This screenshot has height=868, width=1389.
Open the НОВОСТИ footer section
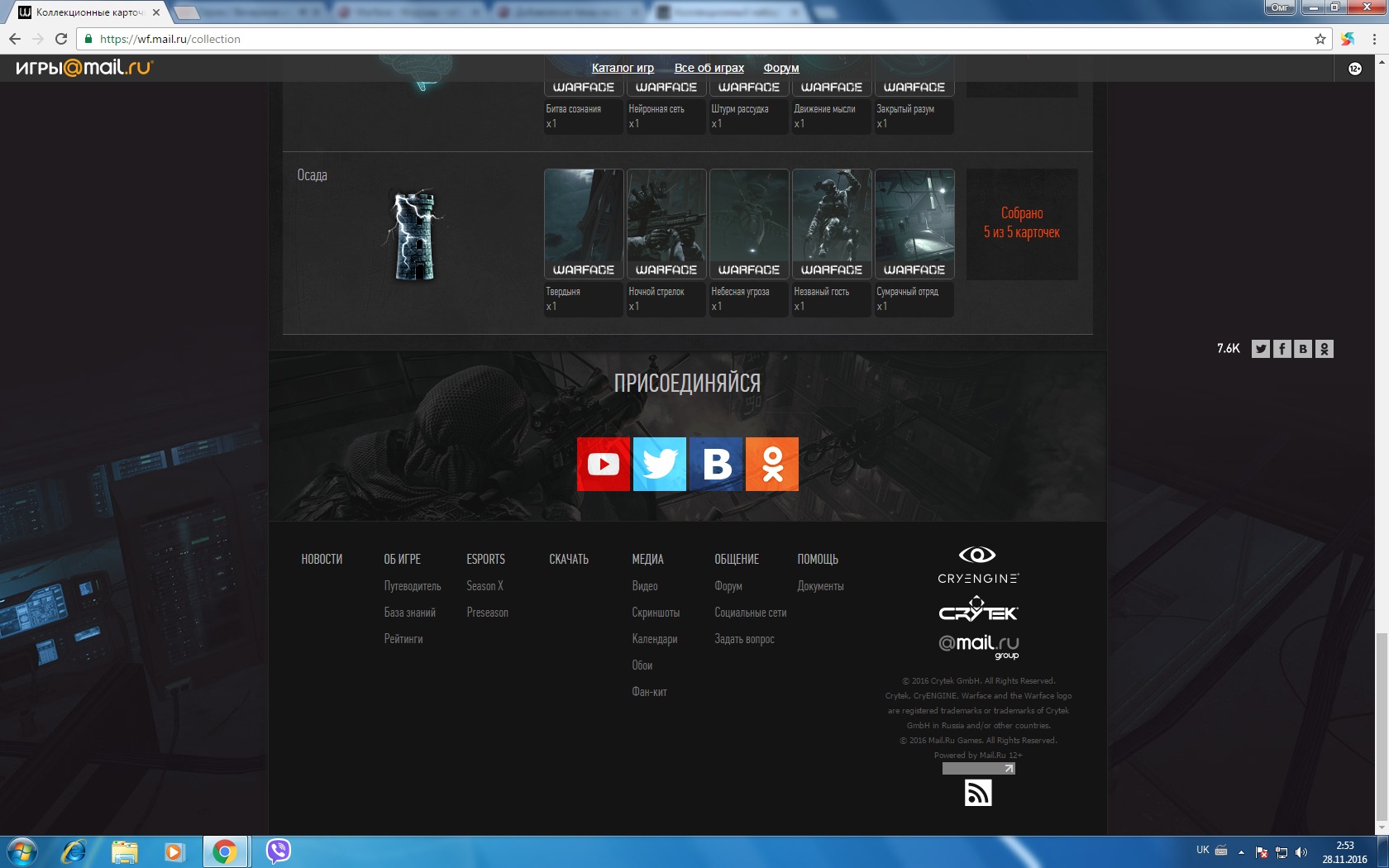point(322,560)
